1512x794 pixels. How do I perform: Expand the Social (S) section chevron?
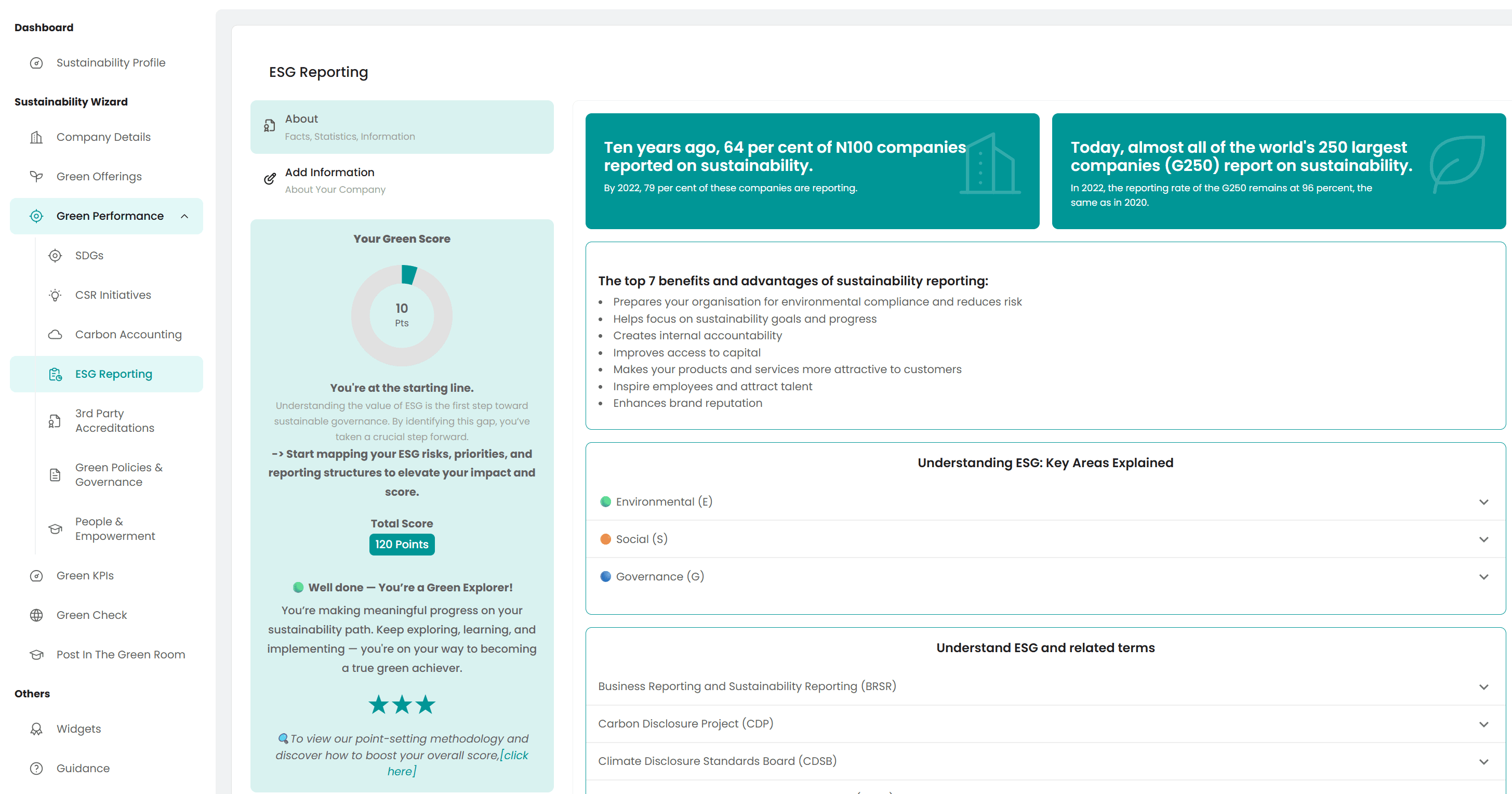point(1483,539)
